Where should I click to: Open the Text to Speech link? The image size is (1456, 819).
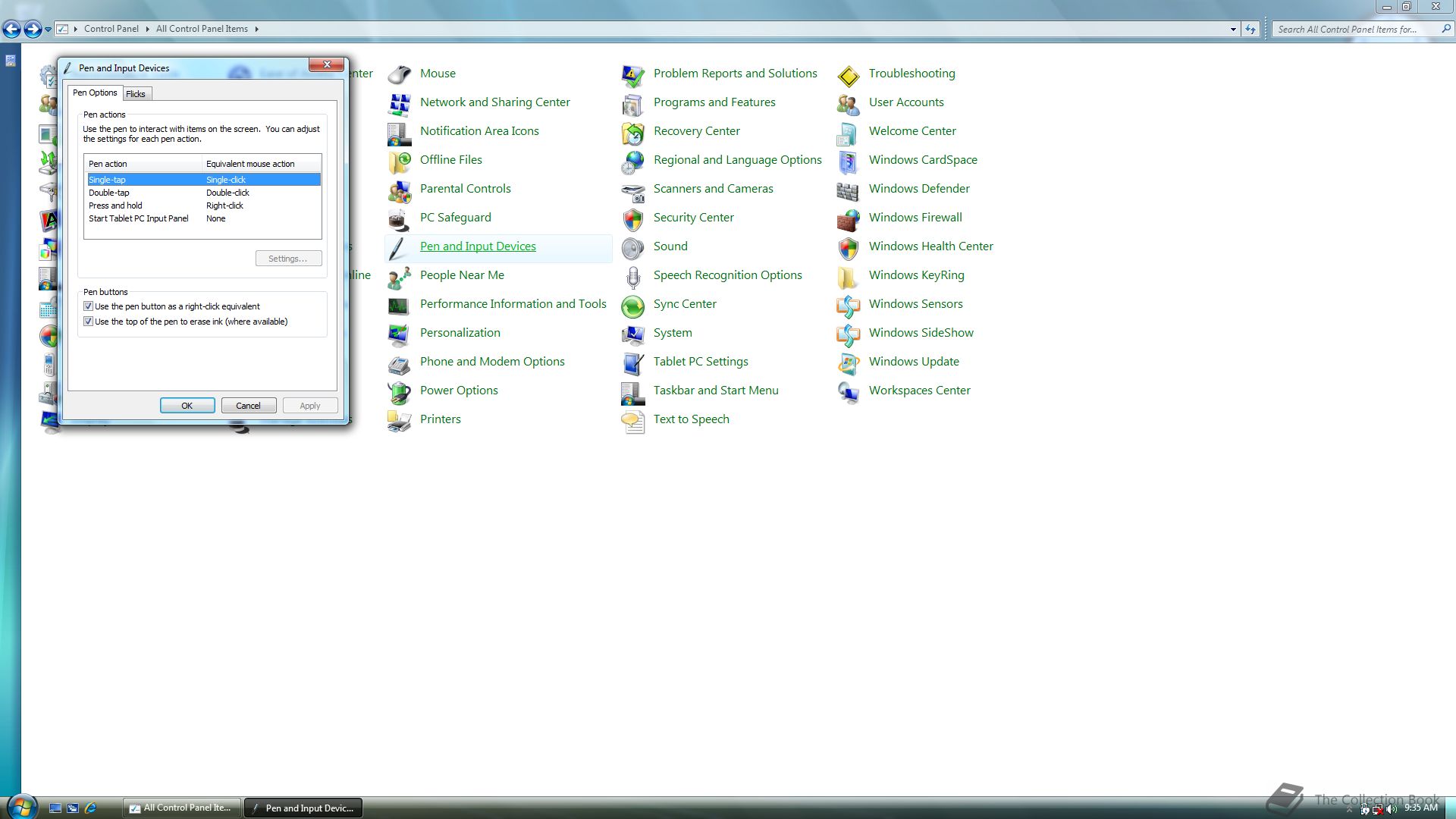click(x=692, y=419)
